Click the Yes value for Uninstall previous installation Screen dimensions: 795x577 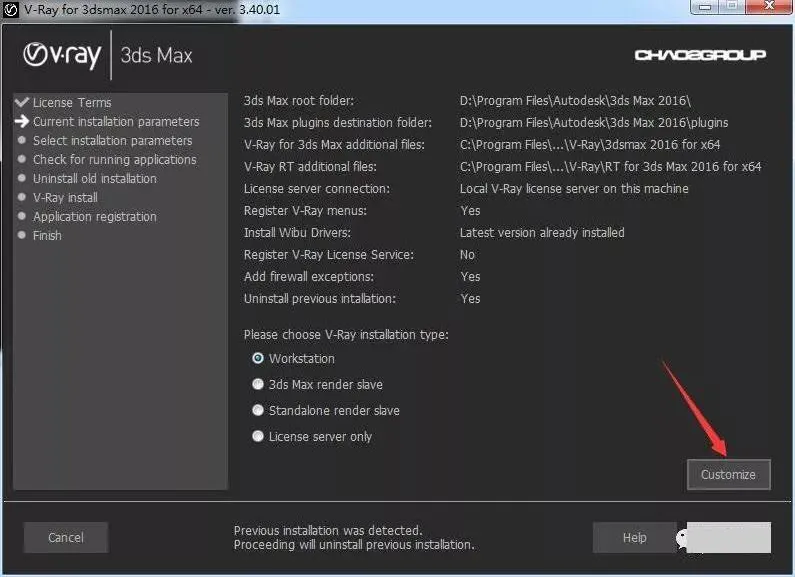pos(470,299)
